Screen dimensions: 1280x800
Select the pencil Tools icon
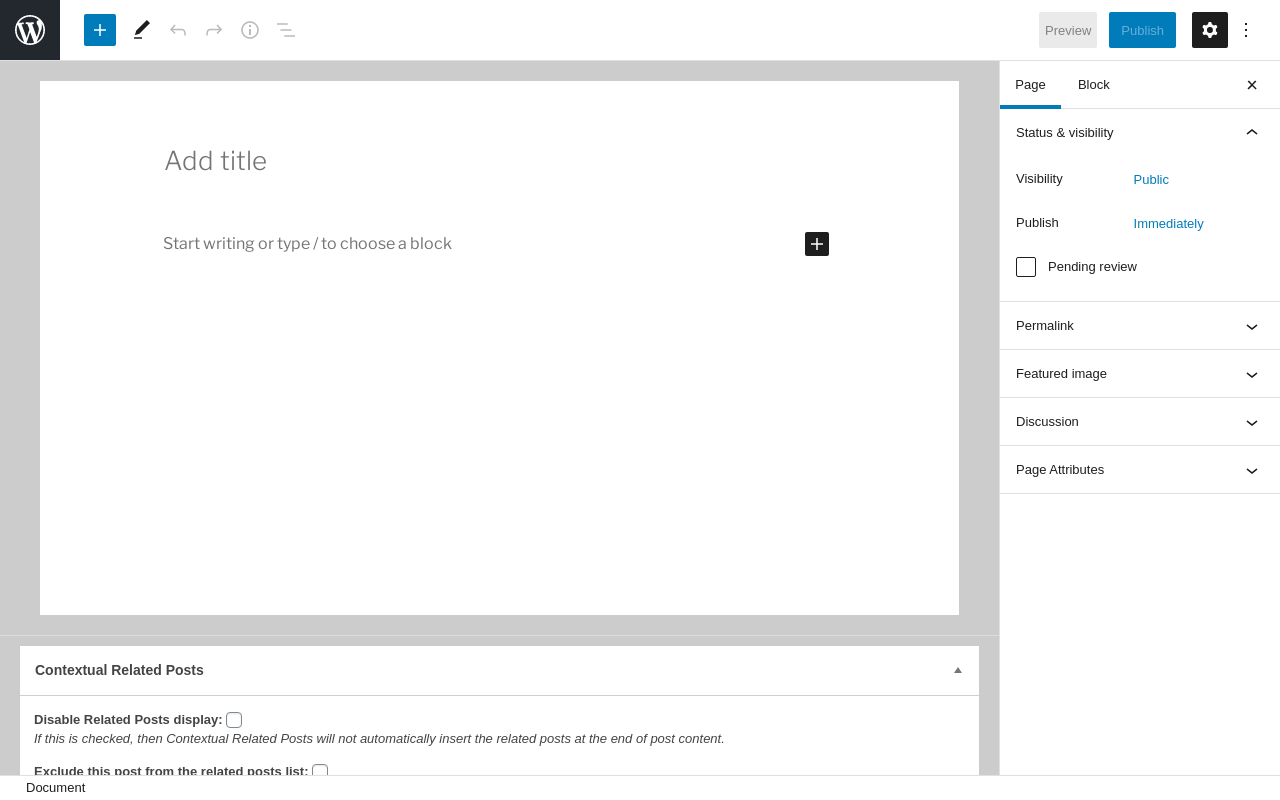[142, 30]
